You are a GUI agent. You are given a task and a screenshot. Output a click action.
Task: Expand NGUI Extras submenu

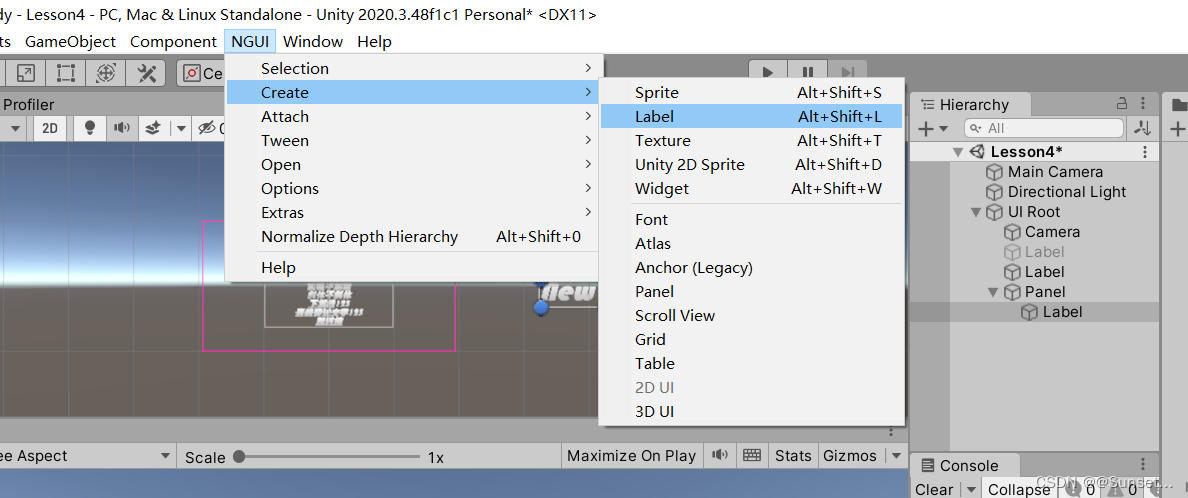tap(414, 212)
